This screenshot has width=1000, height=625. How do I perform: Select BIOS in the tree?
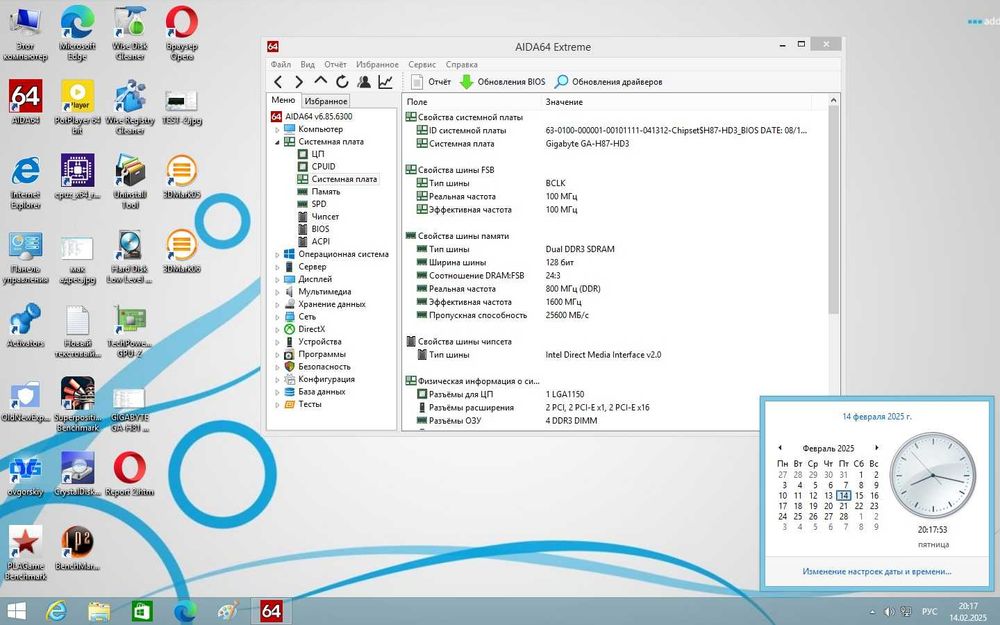pyautogui.click(x=320, y=229)
